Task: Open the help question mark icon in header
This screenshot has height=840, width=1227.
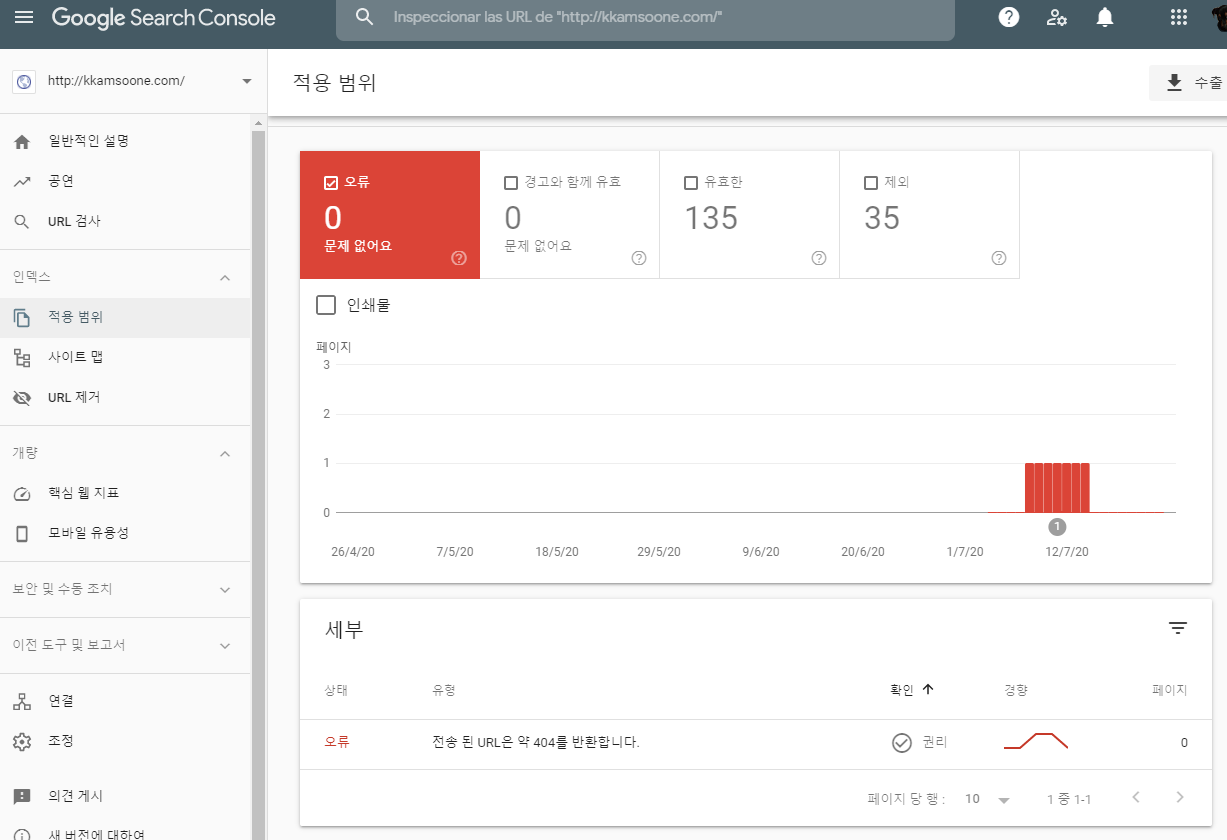Action: point(1009,17)
